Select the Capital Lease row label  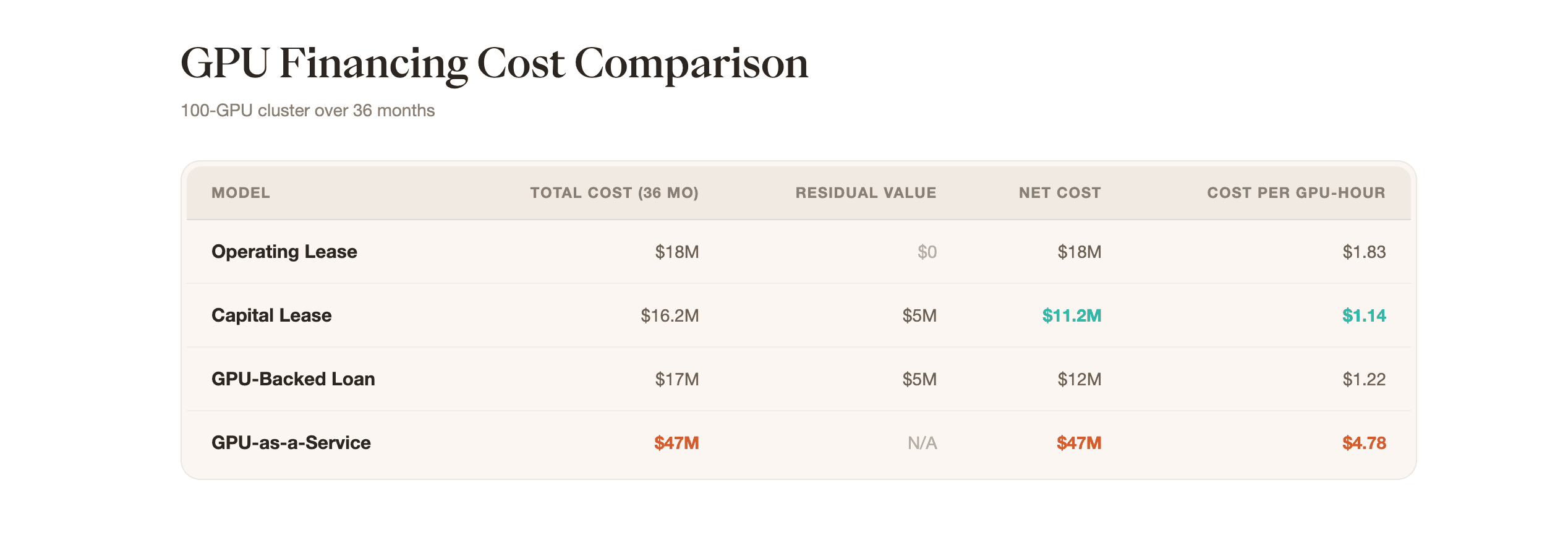(x=271, y=315)
